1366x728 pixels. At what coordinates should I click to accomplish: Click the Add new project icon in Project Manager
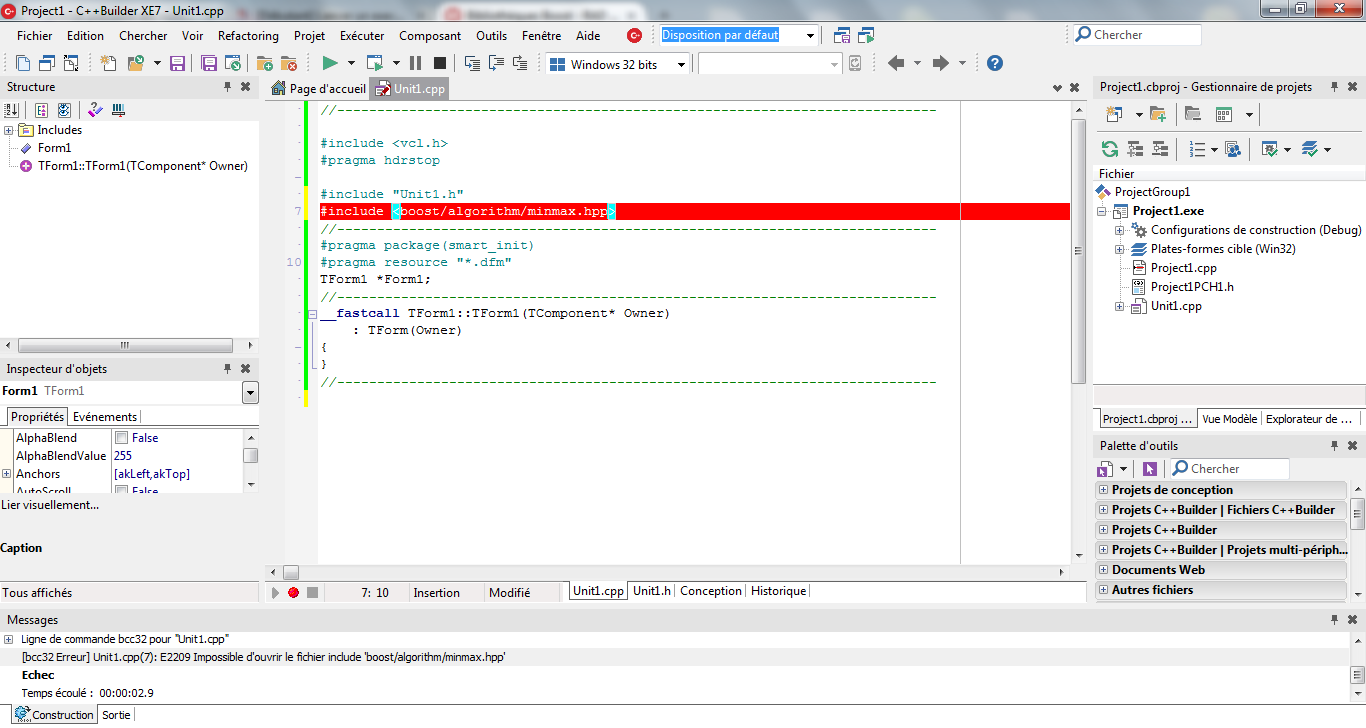(x=1114, y=114)
